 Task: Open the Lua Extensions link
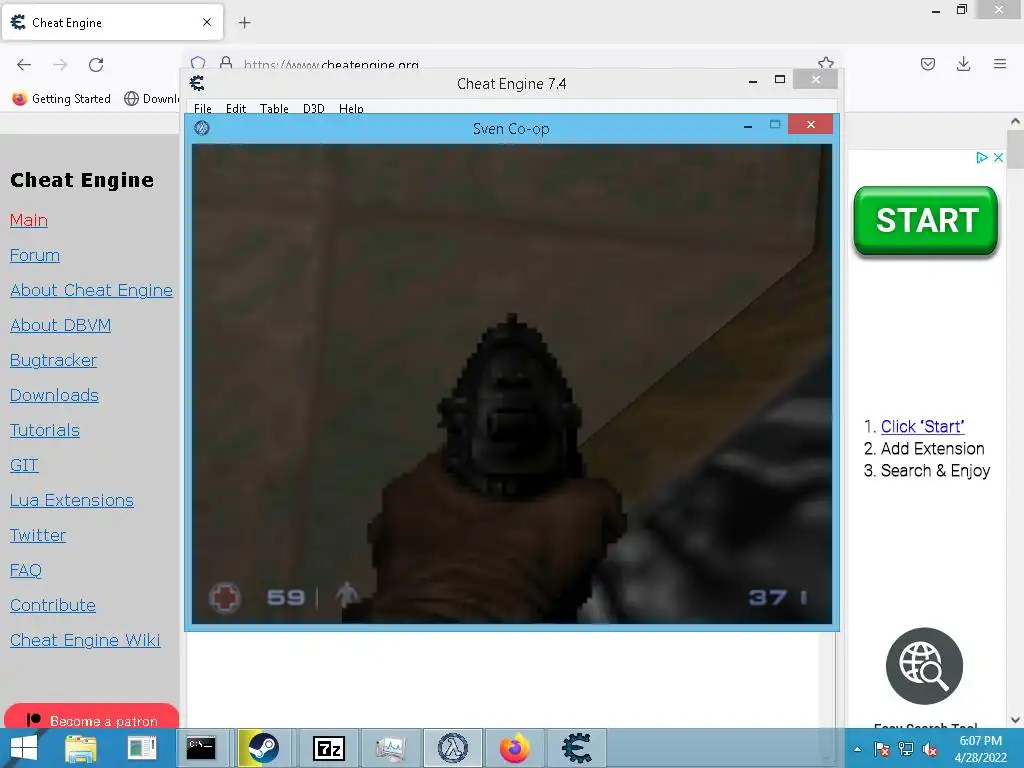point(72,500)
